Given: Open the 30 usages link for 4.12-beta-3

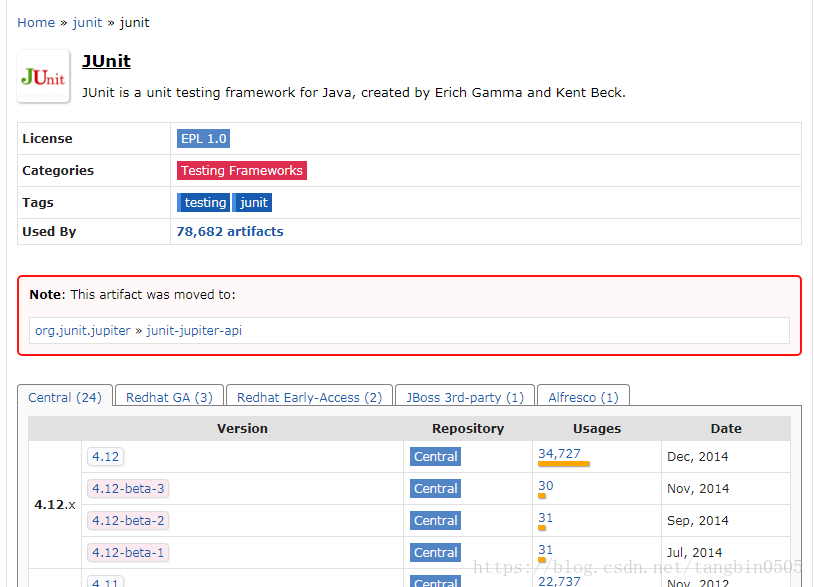Looking at the screenshot, I should point(546,486).
